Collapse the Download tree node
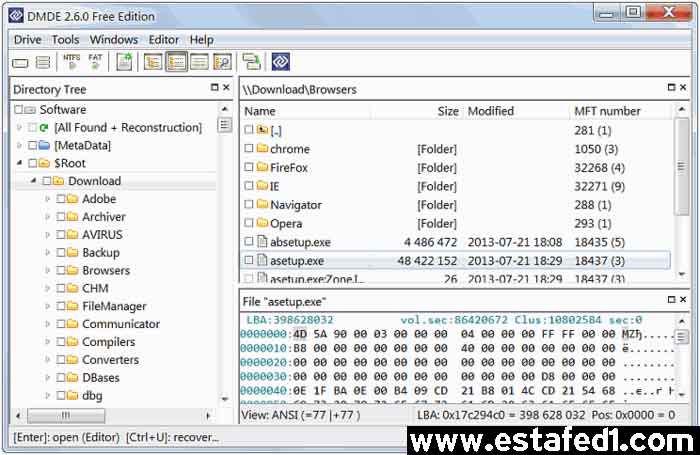 (33, 181)
